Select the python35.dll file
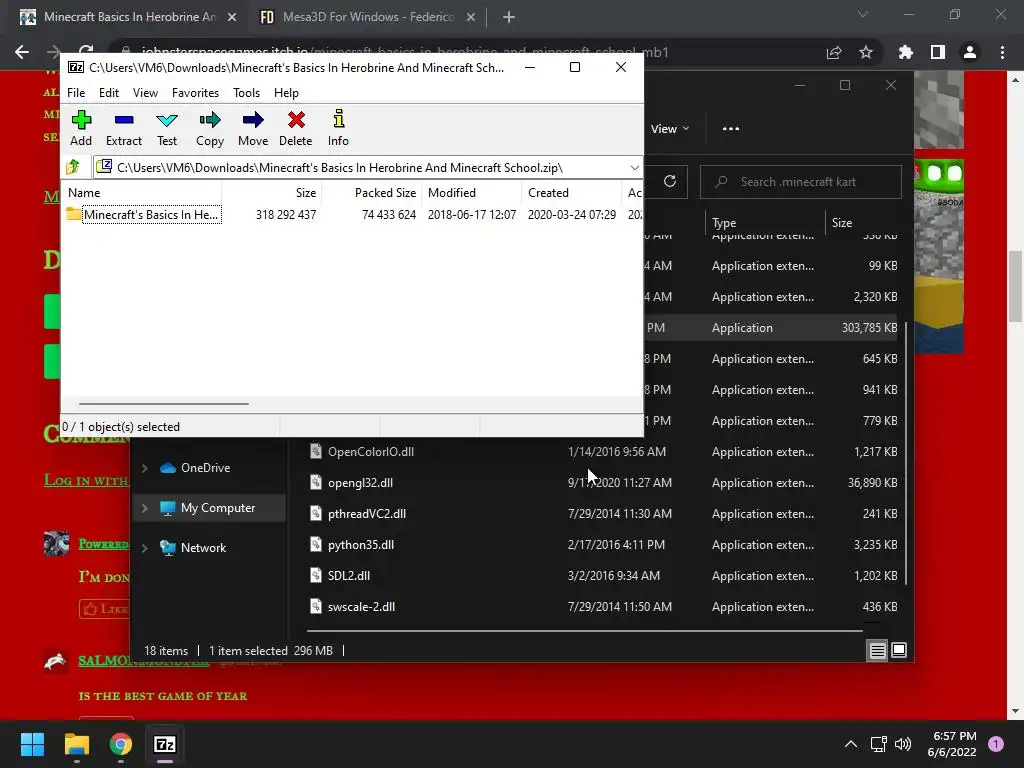Screen dimensions: 1024x768 pyautogui.click(x=360, y=545)
